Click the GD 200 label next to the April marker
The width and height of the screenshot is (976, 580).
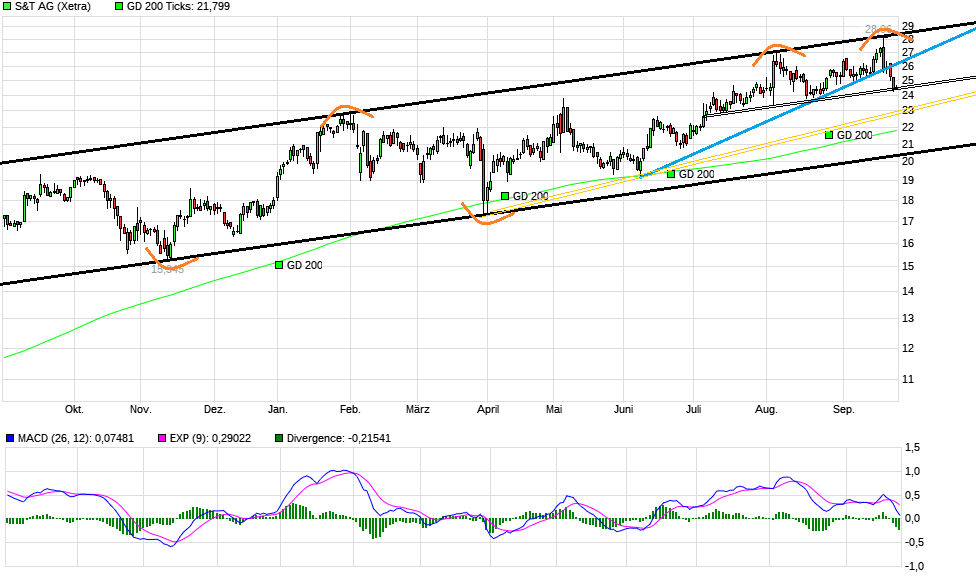(530, 194)
